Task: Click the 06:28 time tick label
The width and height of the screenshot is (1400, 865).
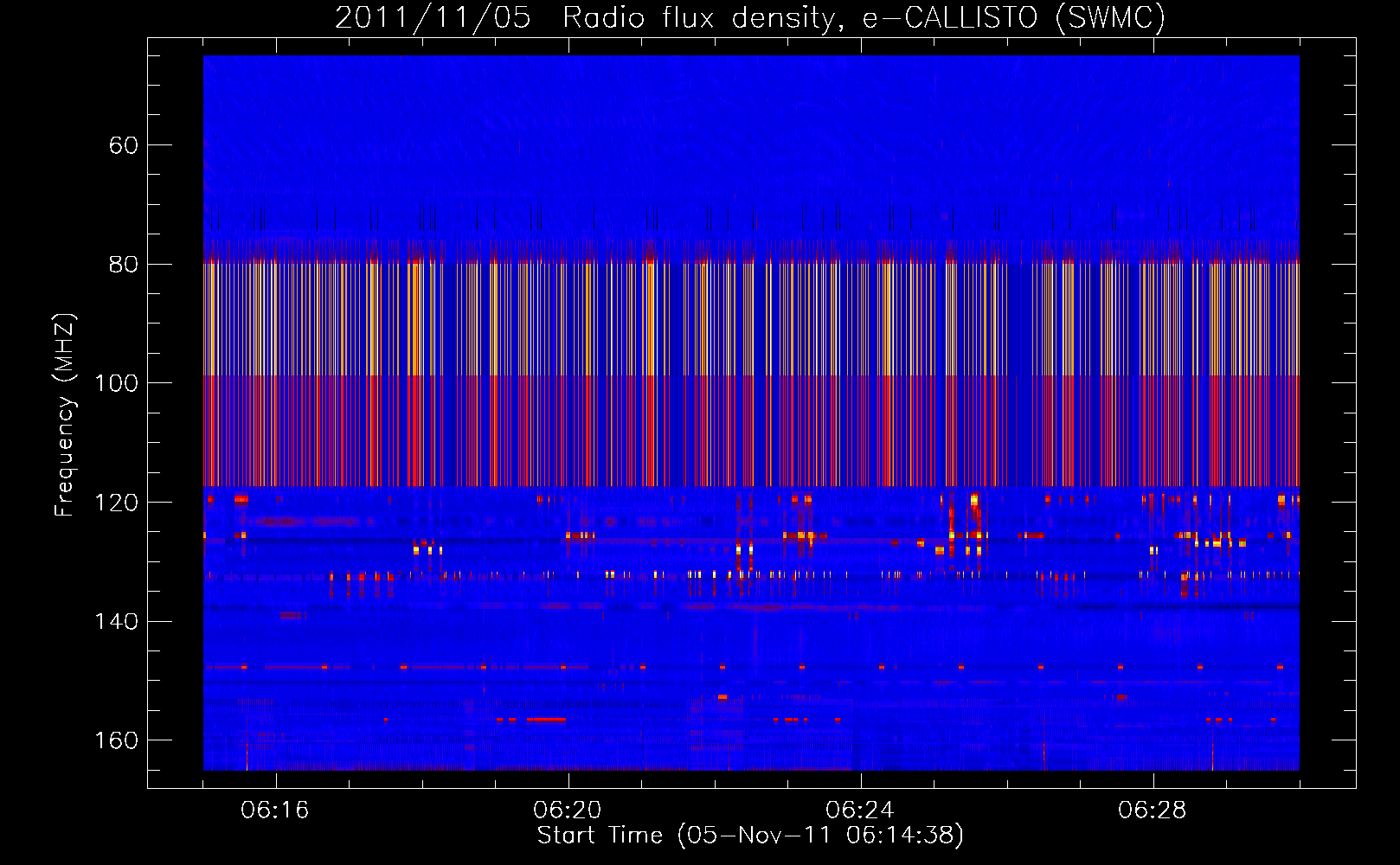Action: 1153,810
